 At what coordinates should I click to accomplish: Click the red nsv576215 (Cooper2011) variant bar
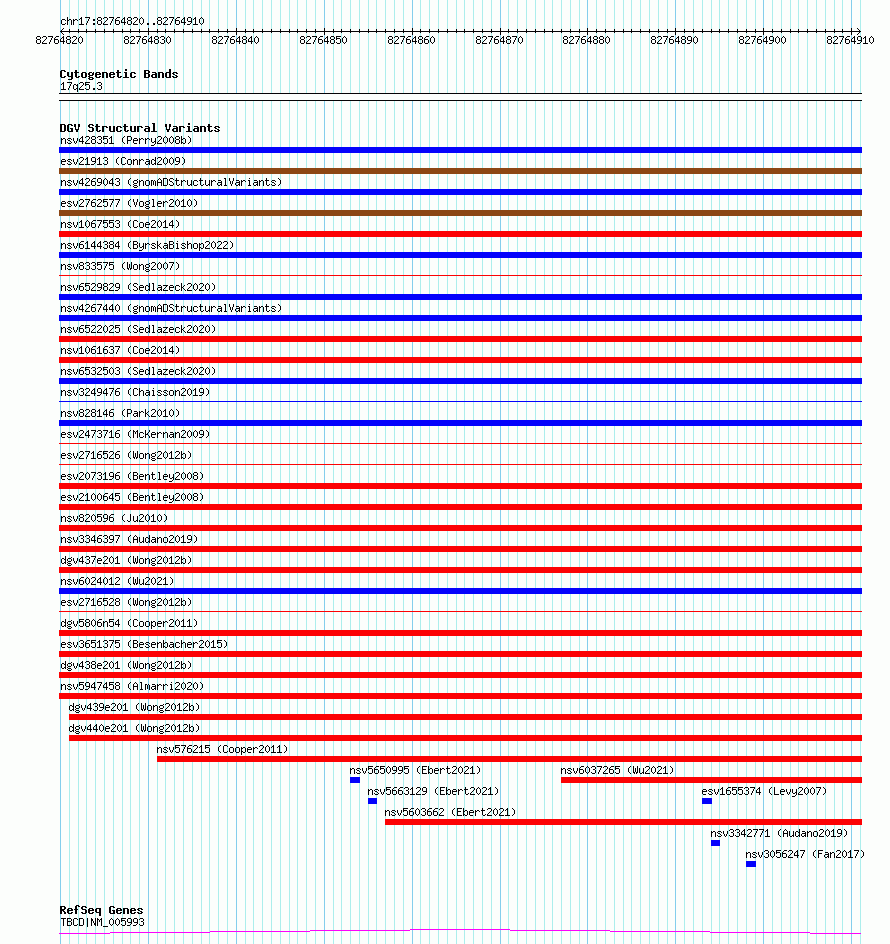[x=509, y=759]
